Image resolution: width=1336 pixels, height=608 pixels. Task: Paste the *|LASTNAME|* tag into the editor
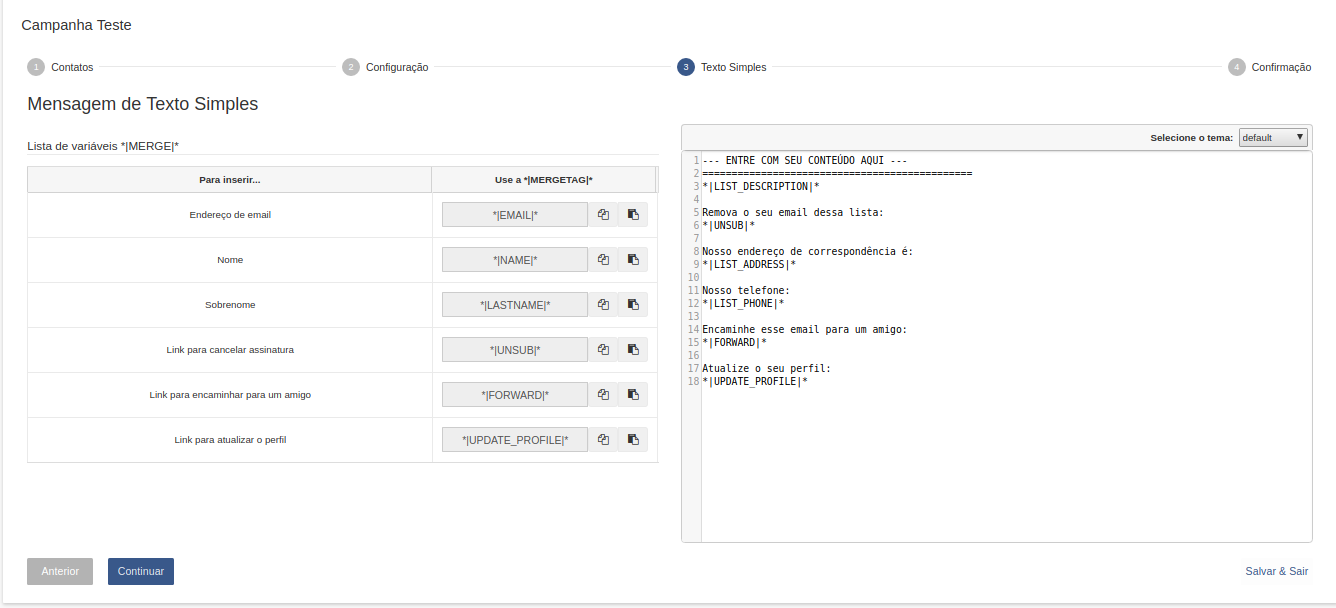633,305
